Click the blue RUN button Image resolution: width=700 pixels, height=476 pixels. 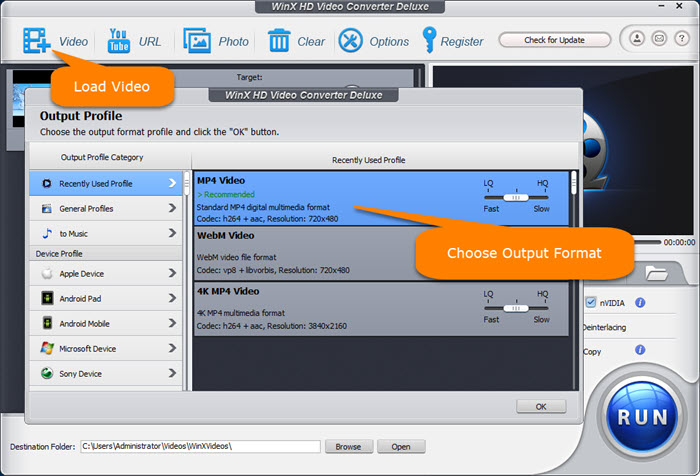[642, 417]
